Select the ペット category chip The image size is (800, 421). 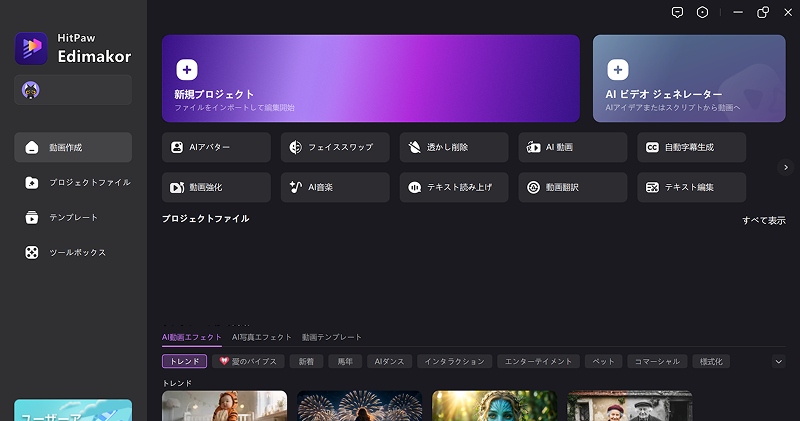[604, 361]
